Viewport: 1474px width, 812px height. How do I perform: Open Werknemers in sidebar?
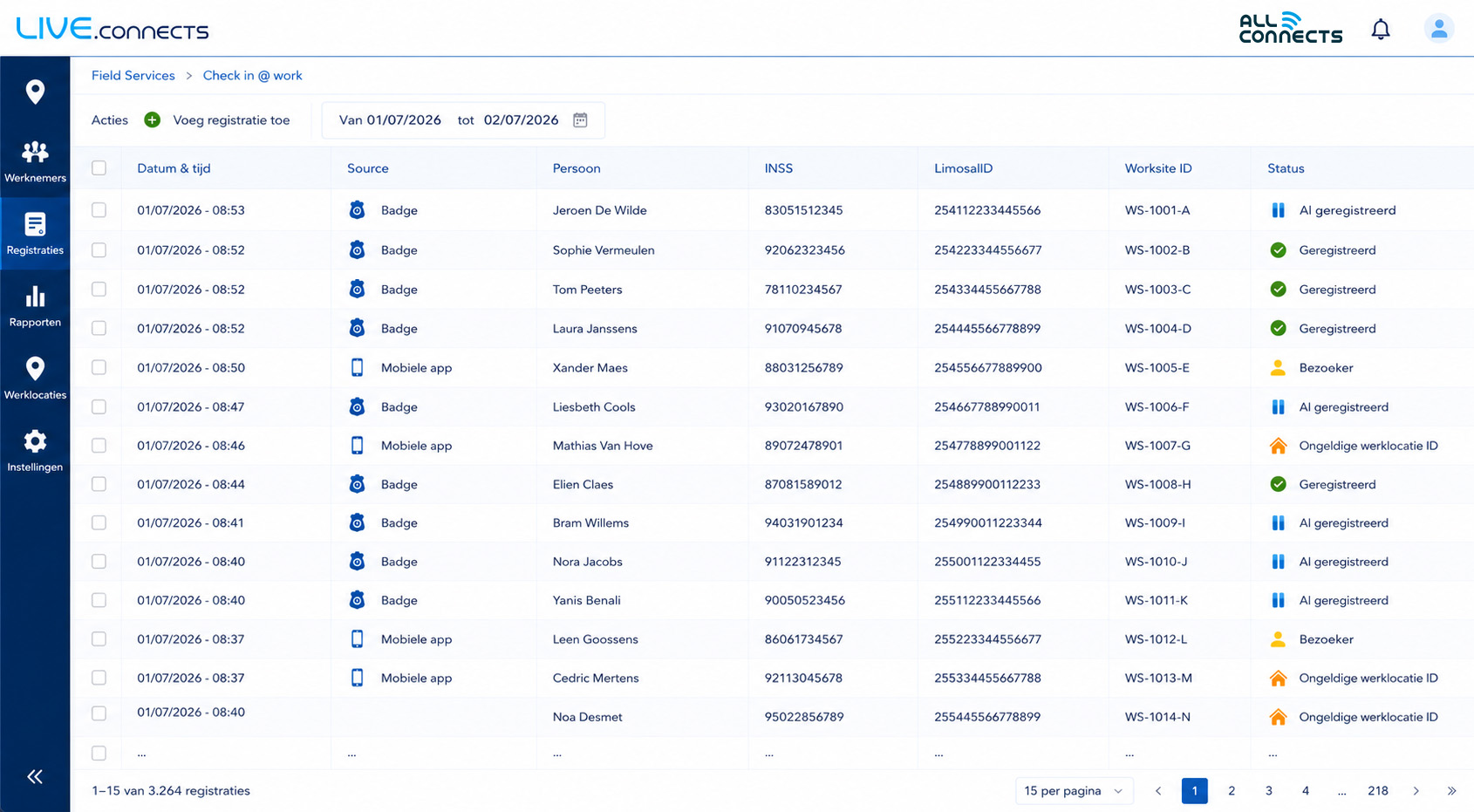(x=35, y=161)
